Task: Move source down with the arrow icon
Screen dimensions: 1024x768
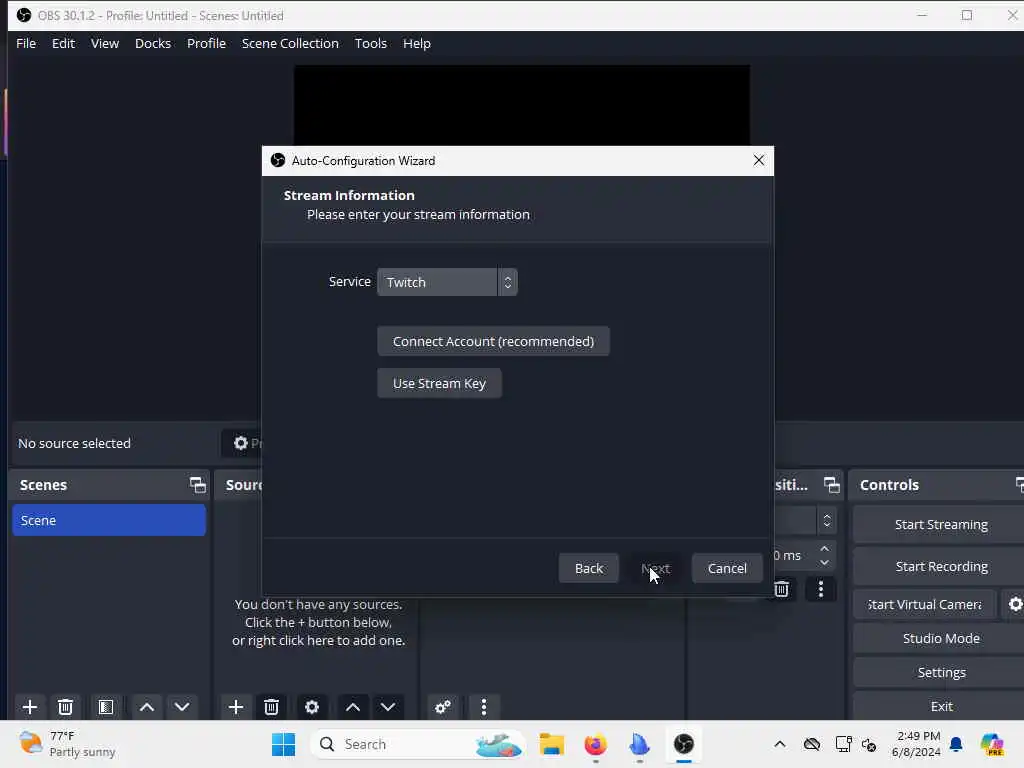Action: (388, 707)
